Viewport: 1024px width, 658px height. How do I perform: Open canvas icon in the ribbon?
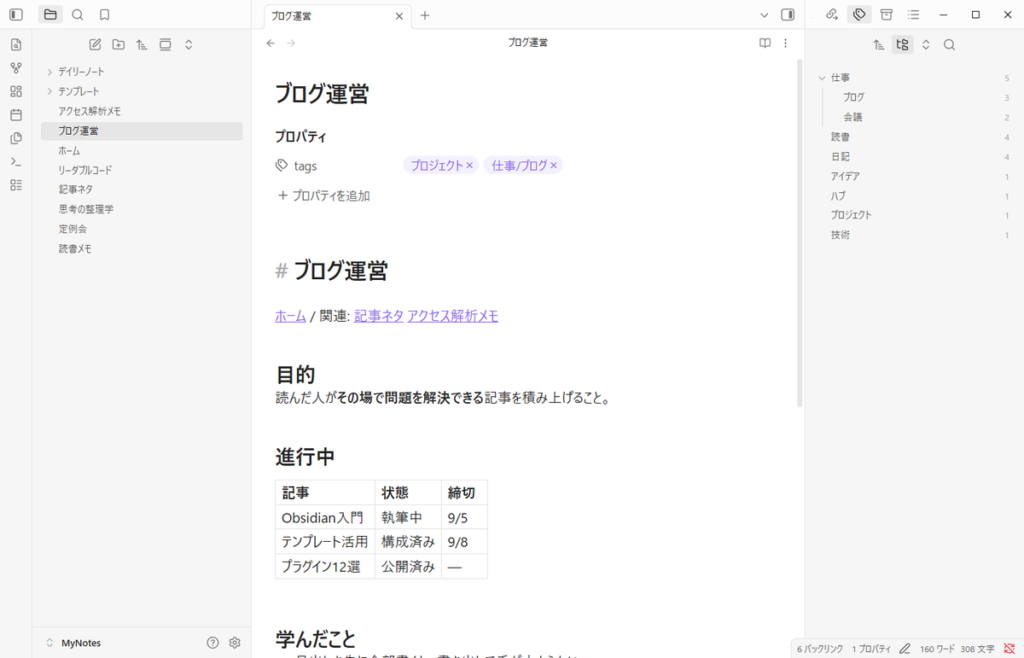coord(16,91)
